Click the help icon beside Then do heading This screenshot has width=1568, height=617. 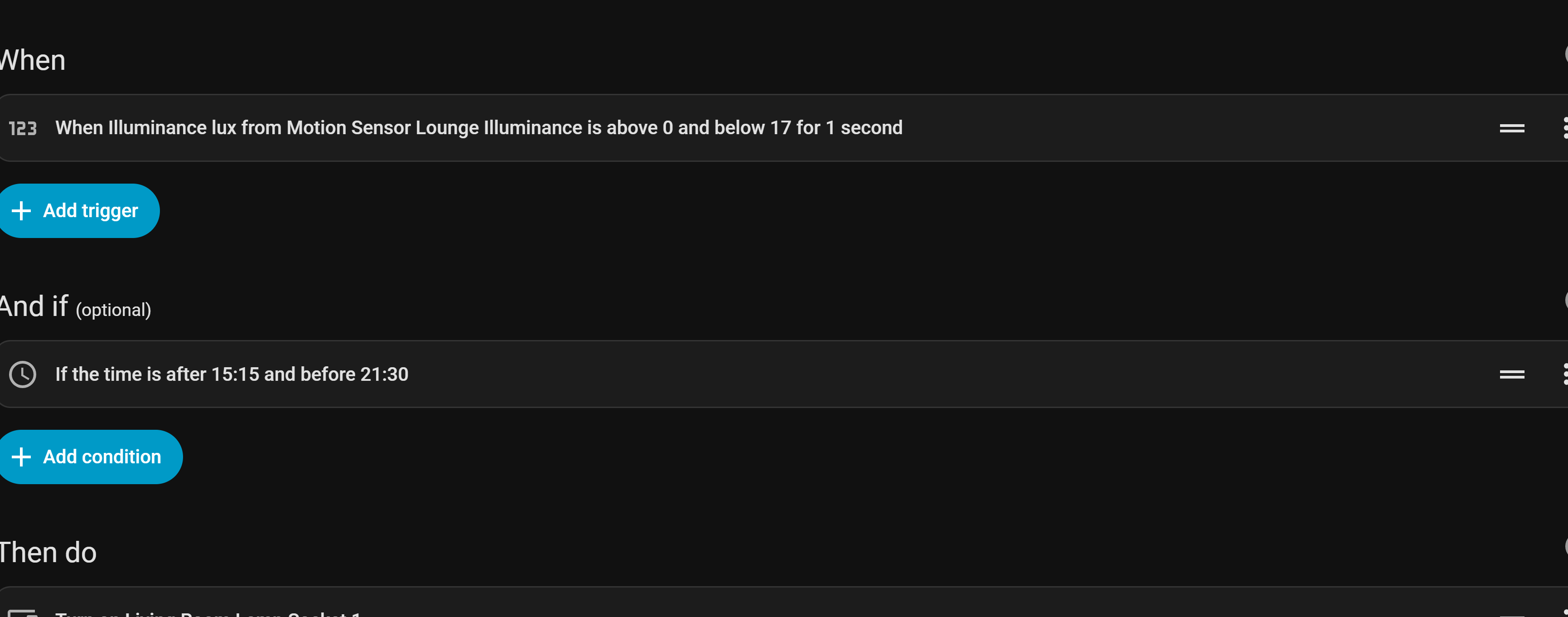click(x=1564, y=546)
